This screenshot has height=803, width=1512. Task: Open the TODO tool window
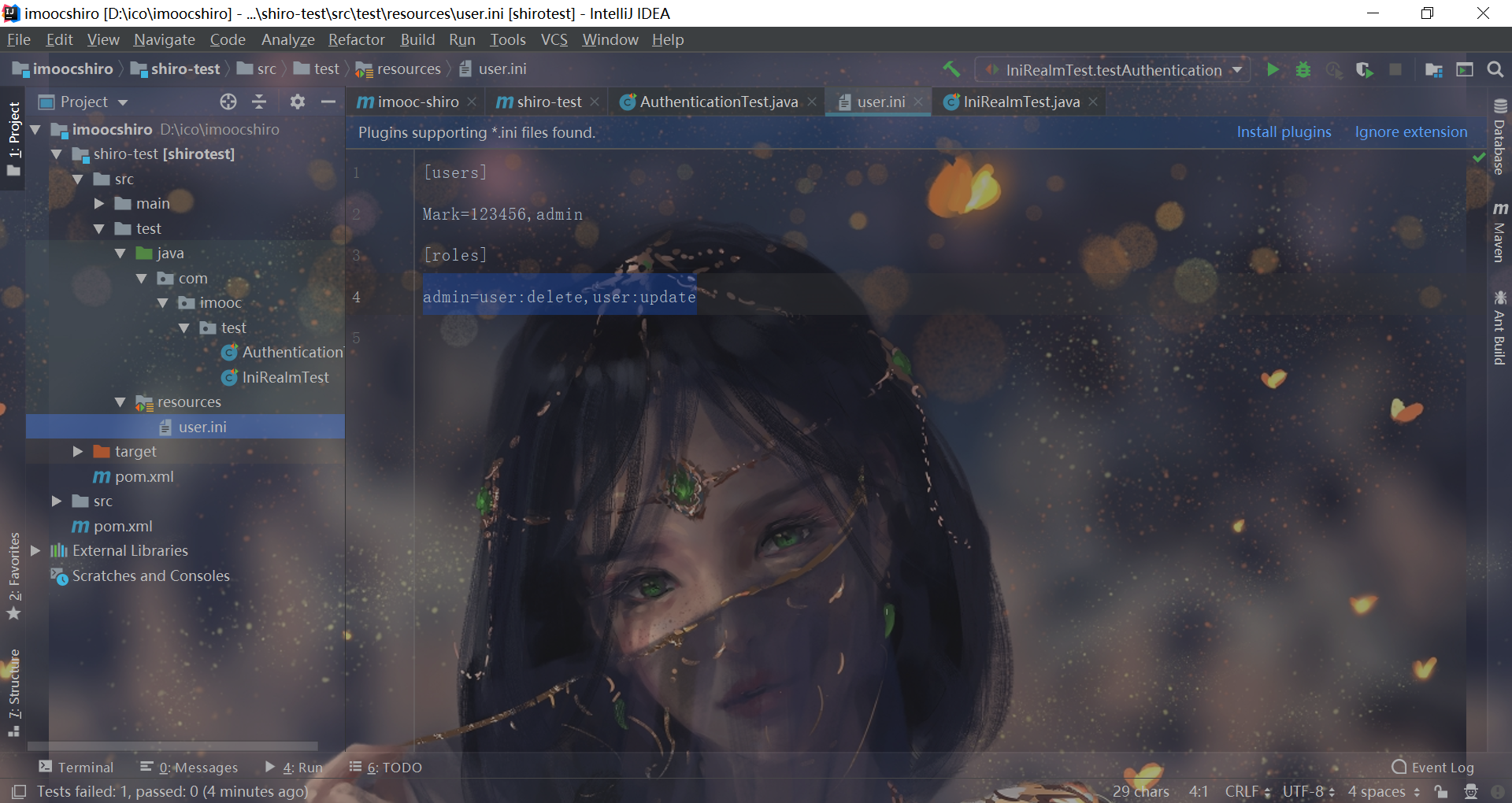click(385, 767)
